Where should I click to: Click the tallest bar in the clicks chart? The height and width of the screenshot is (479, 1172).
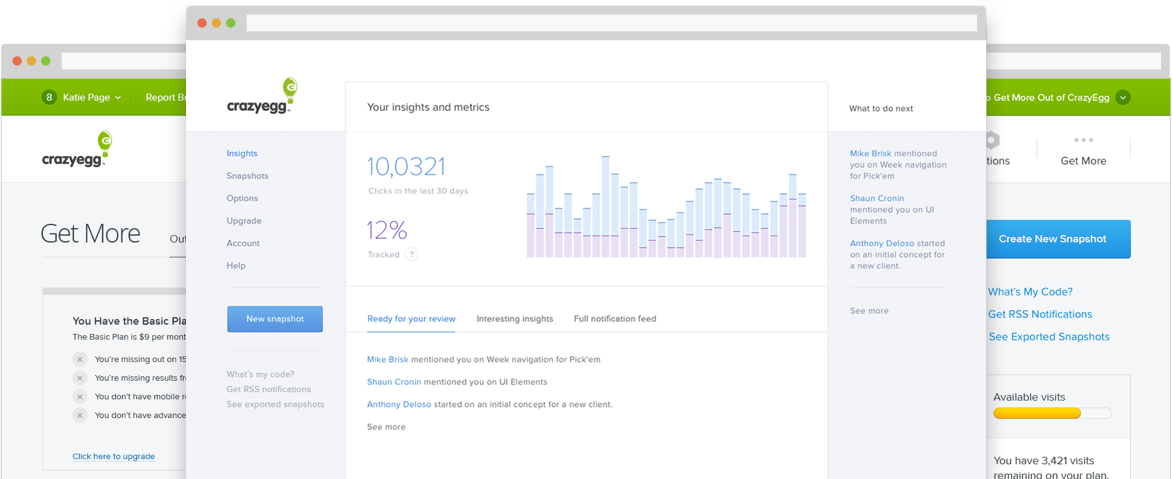(605, 207)
